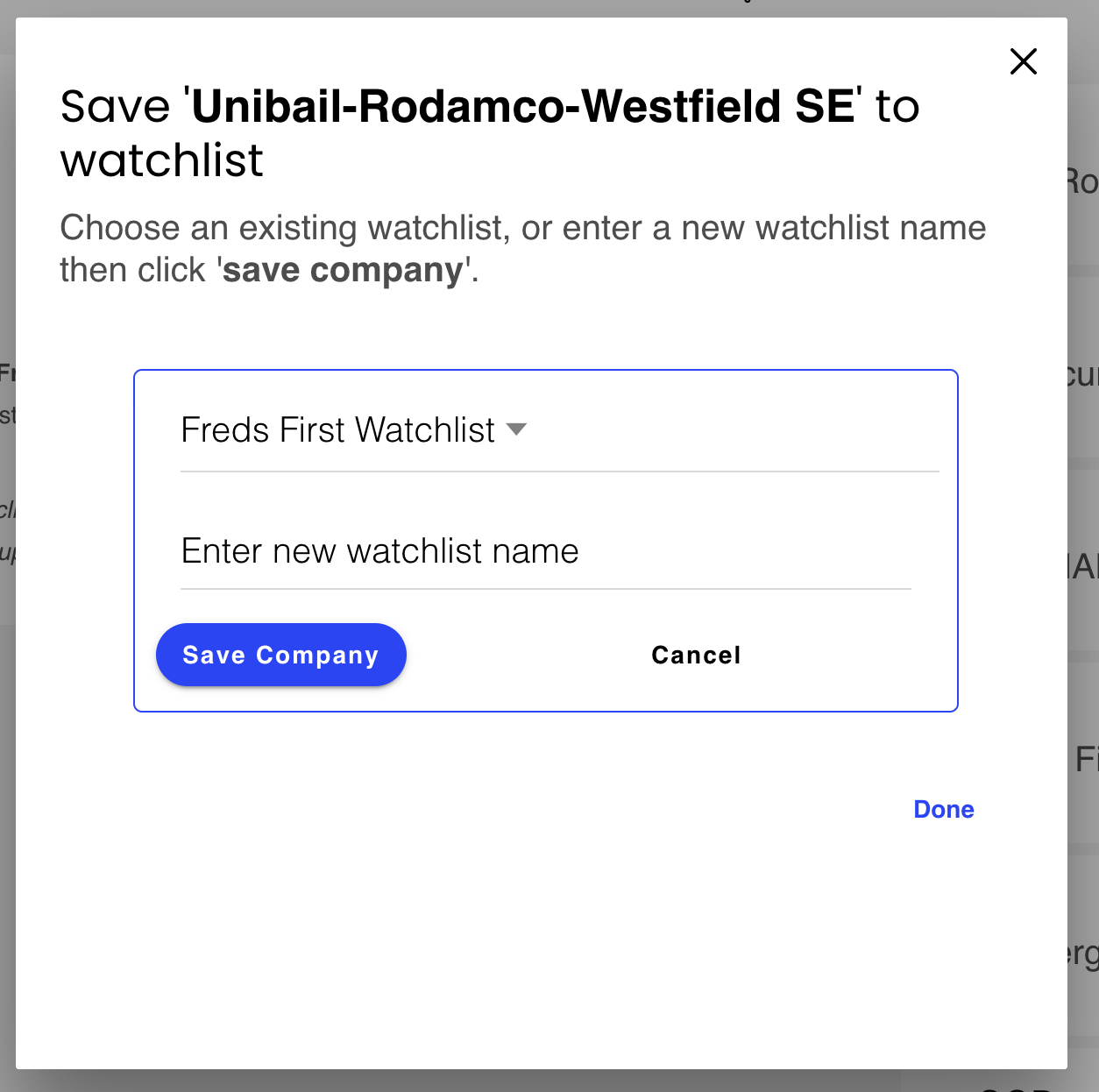
Task: Click the dropdown arrow beside Freds First Watchlist
Action: point(517,429)
